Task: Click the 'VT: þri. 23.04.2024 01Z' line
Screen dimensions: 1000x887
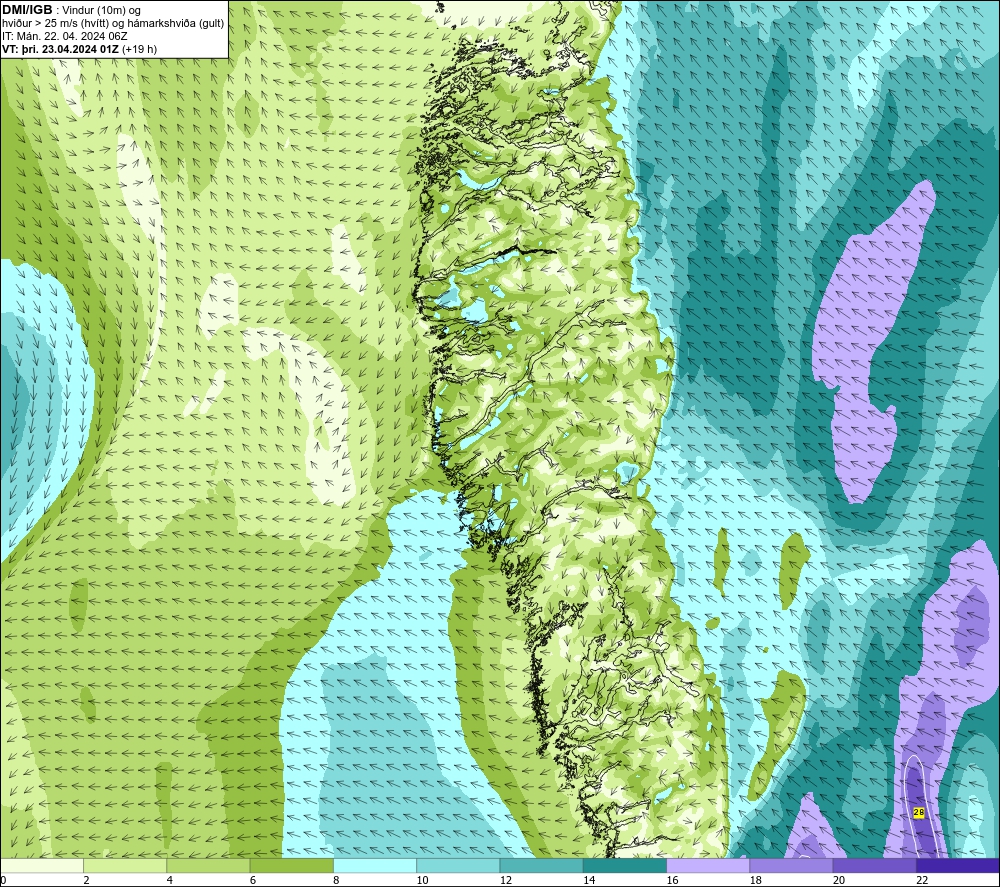Action: click(x=61, y=49)
